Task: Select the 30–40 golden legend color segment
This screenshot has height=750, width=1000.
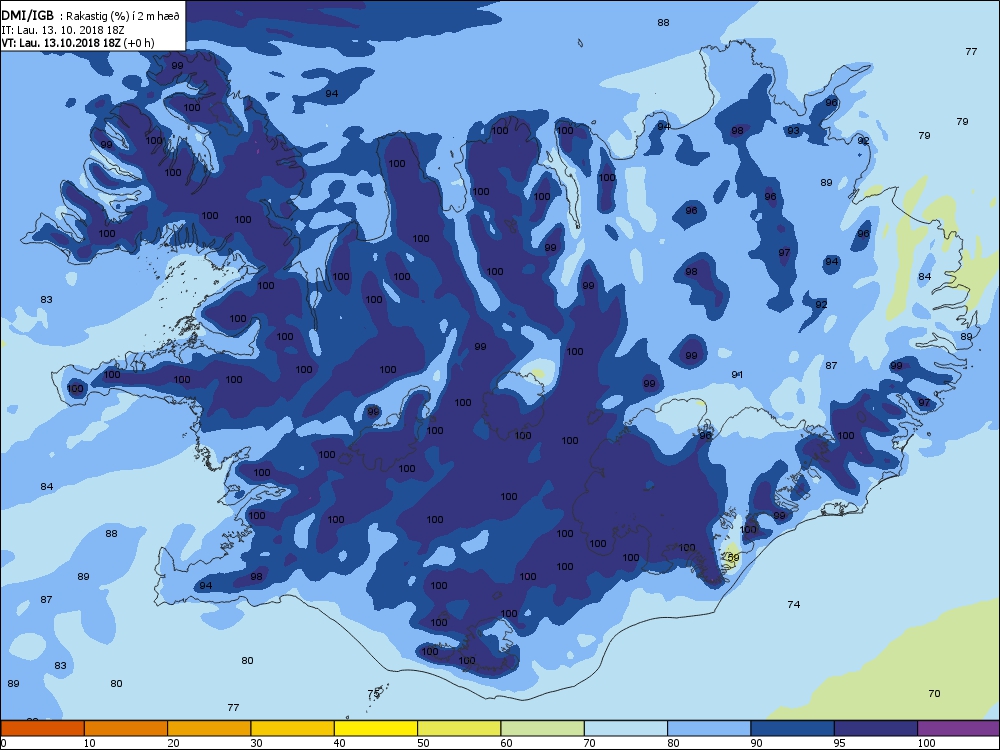Action: [x=293, y=728]
